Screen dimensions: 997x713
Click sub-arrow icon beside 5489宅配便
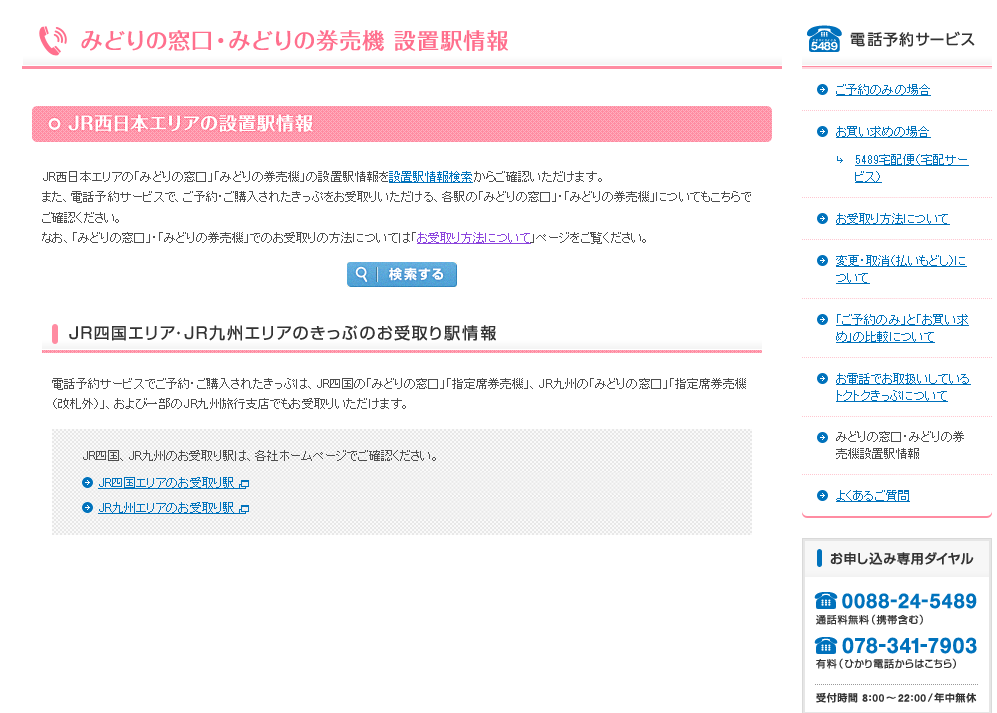(840, 160)
